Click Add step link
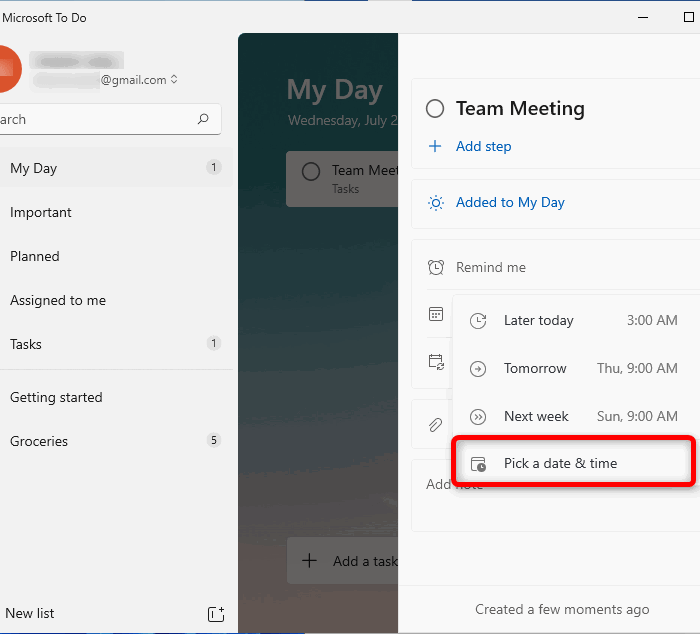Viewport: 700px width, 634px height. tap(483, 146)
